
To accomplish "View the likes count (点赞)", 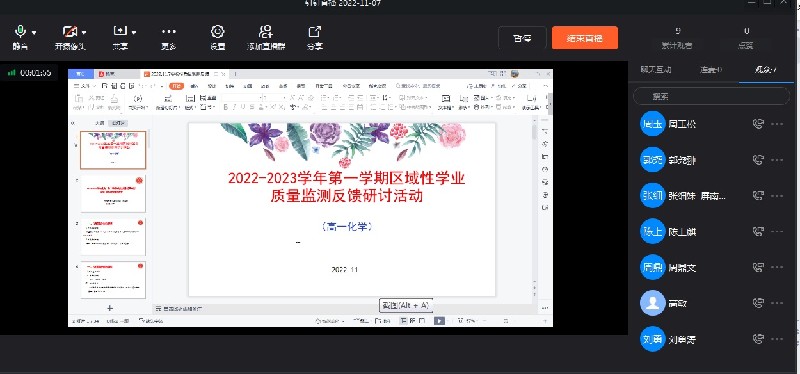I will pos(746,38).
